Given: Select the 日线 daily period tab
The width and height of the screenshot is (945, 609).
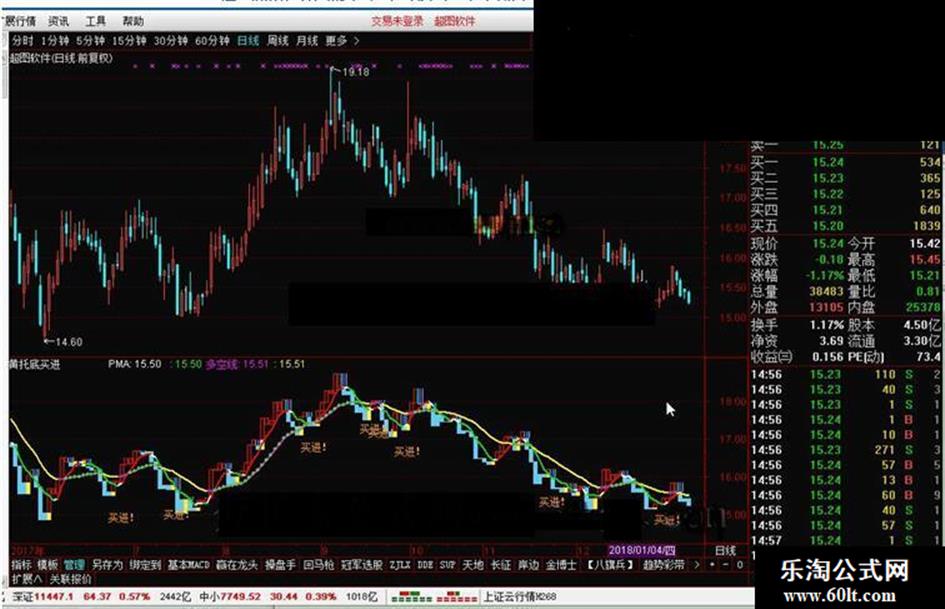Looking at the screenshot, I should [x=248, y=41].
